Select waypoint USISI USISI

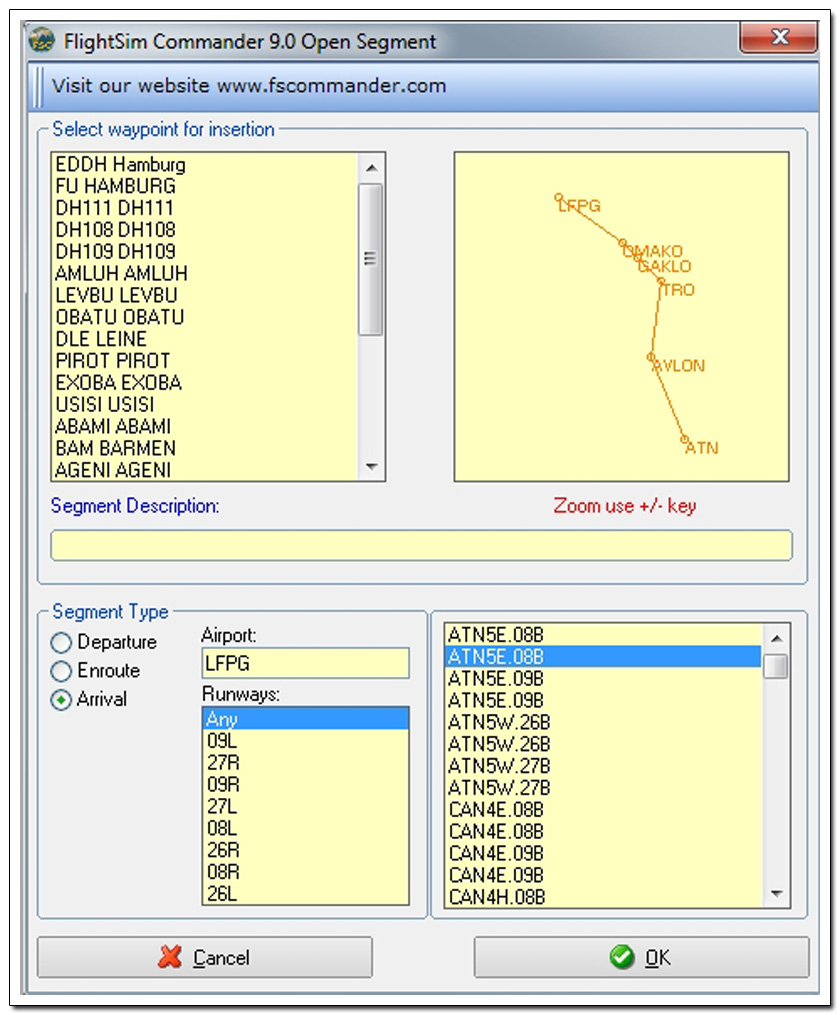(204, 405)
